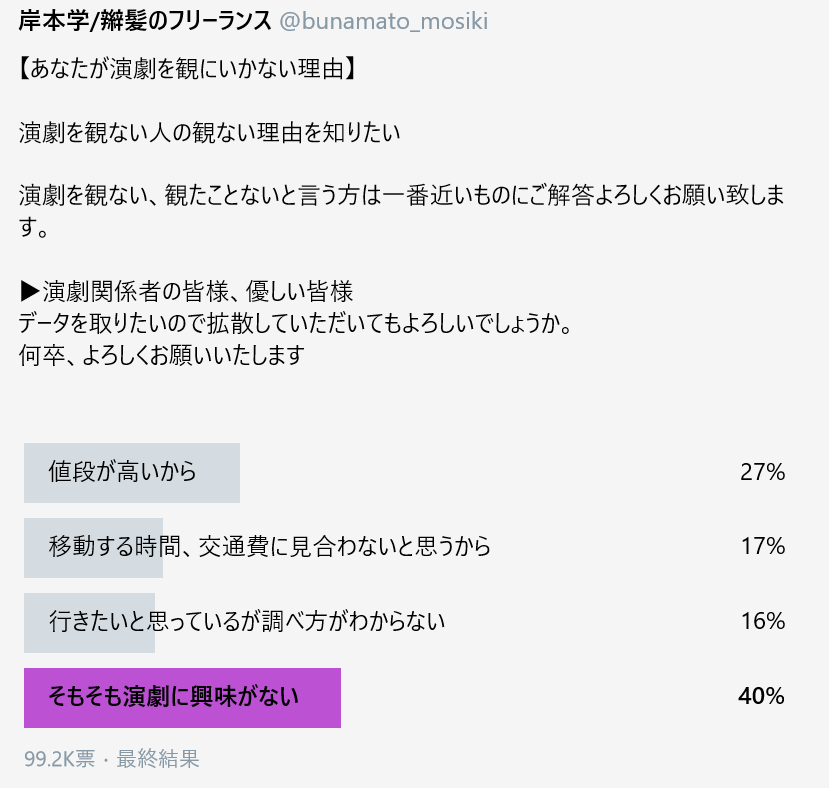829x788 pixels.
Task: Click the line 何卒、よろしくお願いいたします
Action: tap(162, 355)
